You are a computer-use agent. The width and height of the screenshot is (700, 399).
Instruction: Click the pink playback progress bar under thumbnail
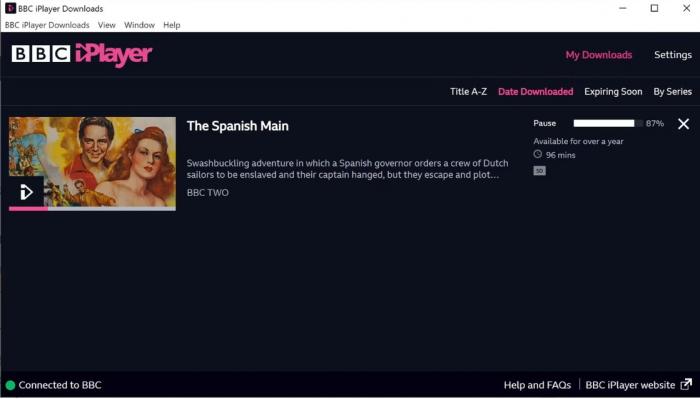click(x=92, y=208)
